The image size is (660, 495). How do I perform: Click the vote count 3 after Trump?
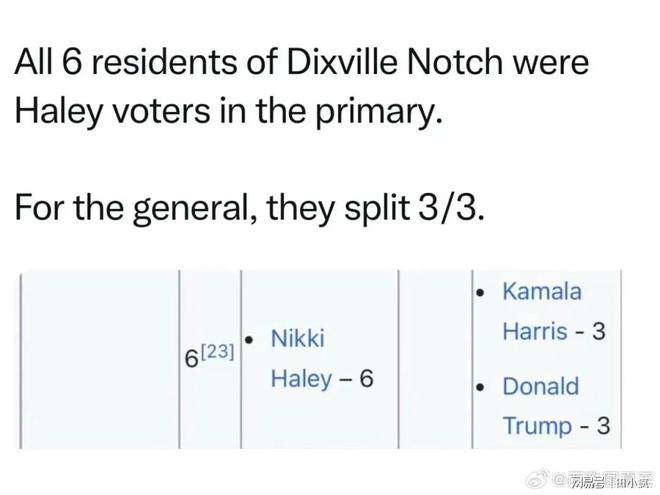pos(603,426)
